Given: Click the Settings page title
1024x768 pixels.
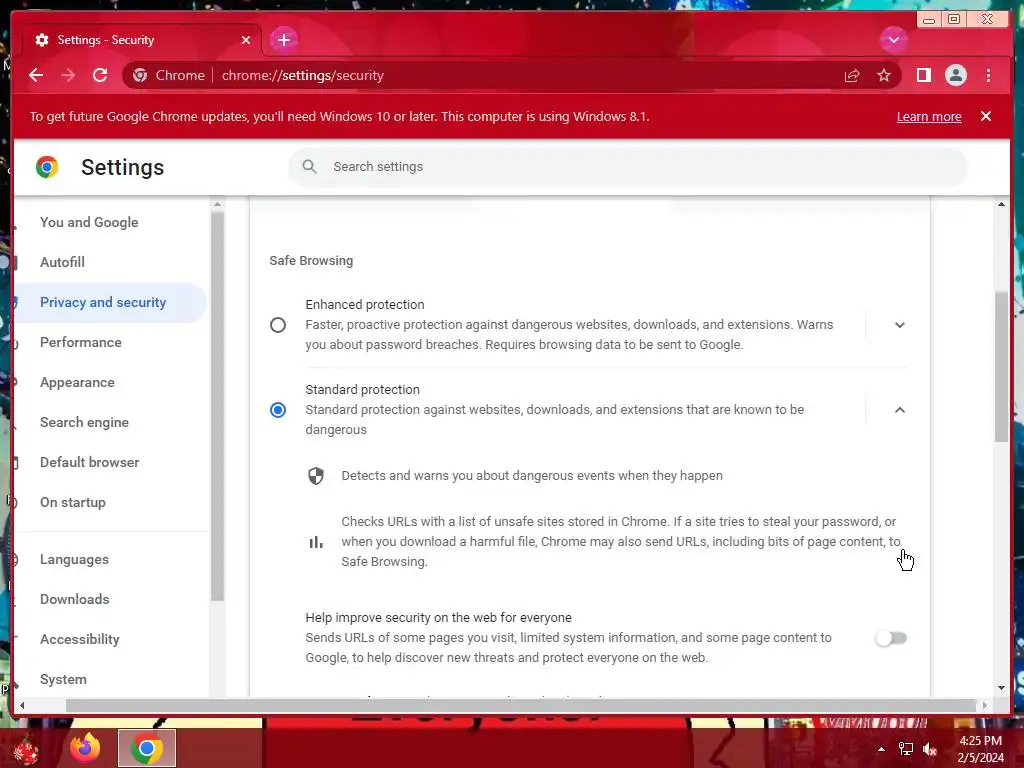Looking at the screenshot, I should [122, 167].
